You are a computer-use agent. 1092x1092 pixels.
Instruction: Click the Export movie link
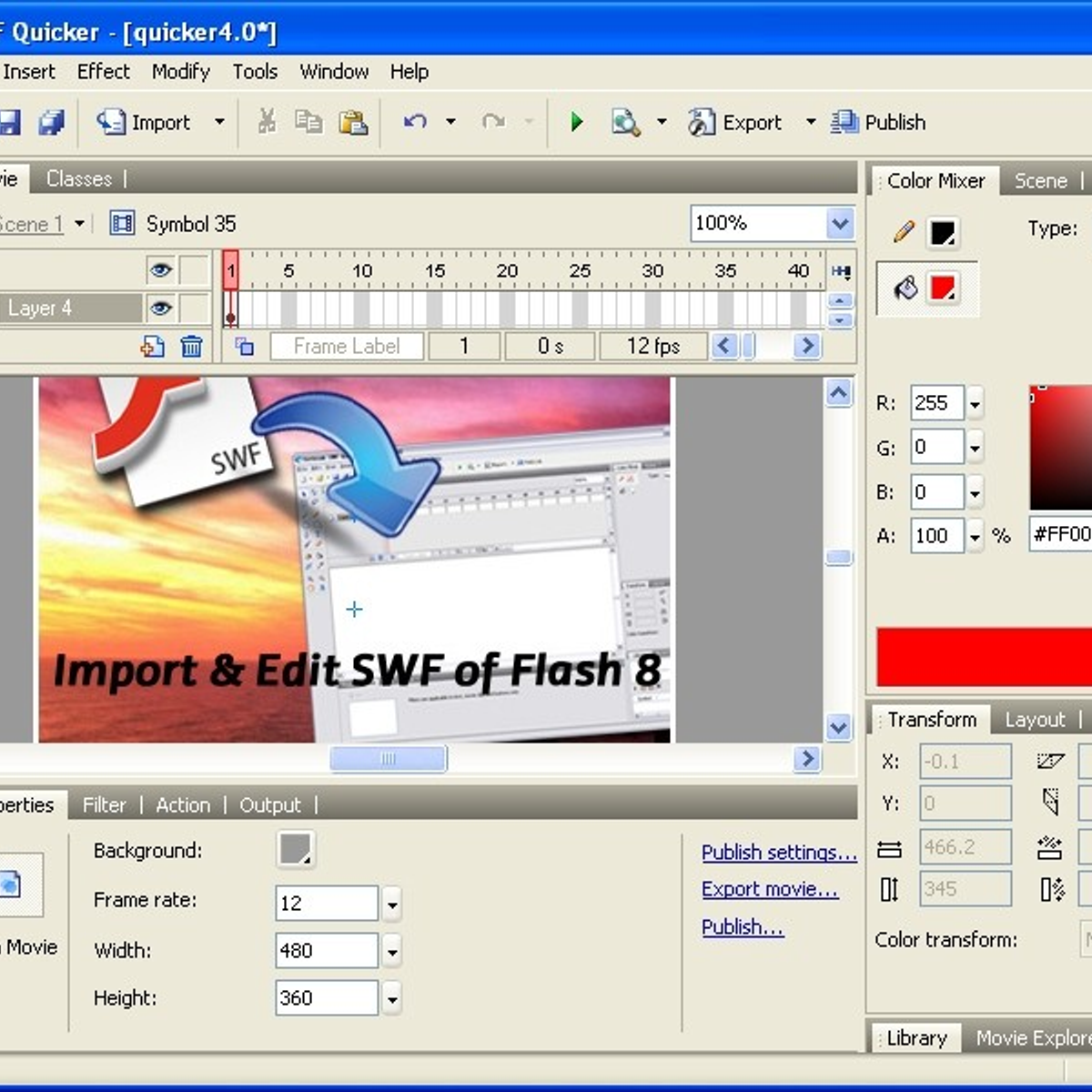point(770,889)
